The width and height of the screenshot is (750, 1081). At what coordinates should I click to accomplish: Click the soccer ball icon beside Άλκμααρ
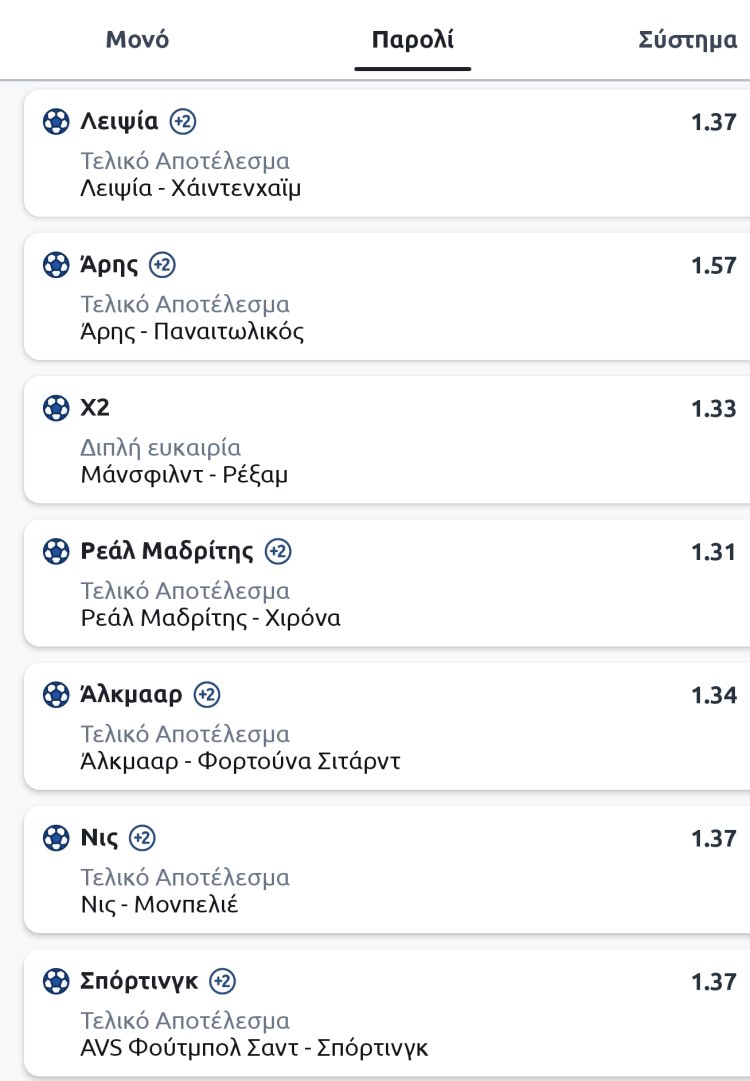click(55, 694)
